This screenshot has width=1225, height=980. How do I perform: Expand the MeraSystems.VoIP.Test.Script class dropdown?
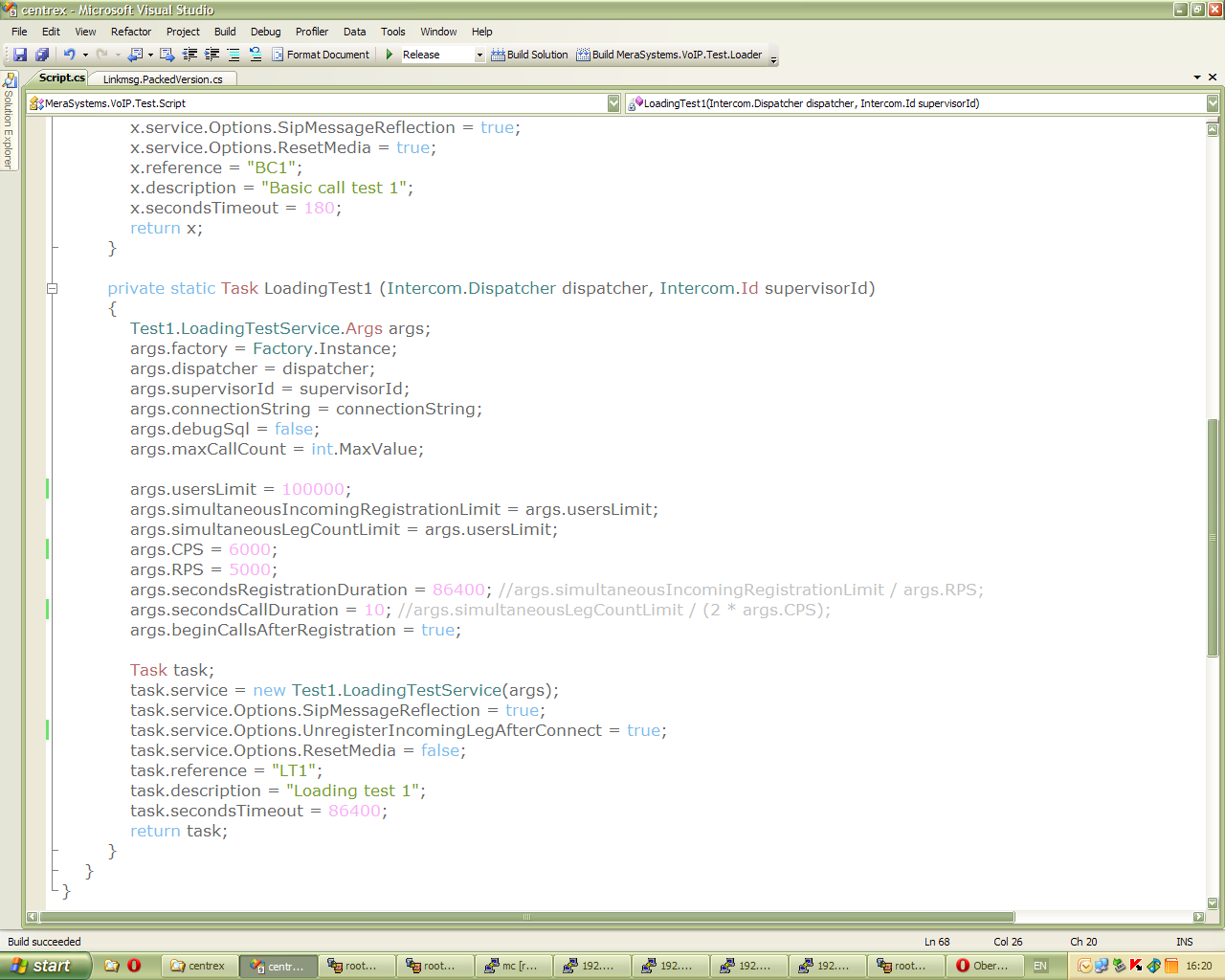tap(613, 103)
